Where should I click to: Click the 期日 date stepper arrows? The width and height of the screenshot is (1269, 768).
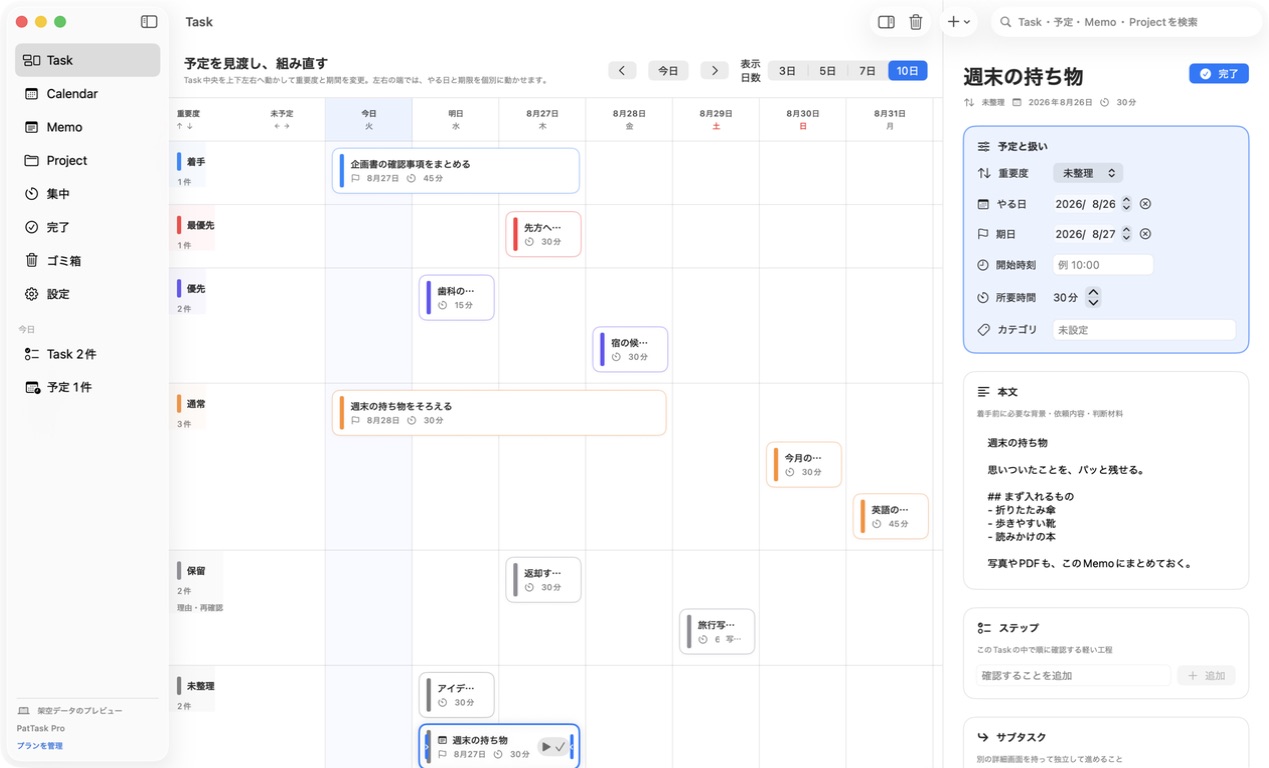(1126, 234)
